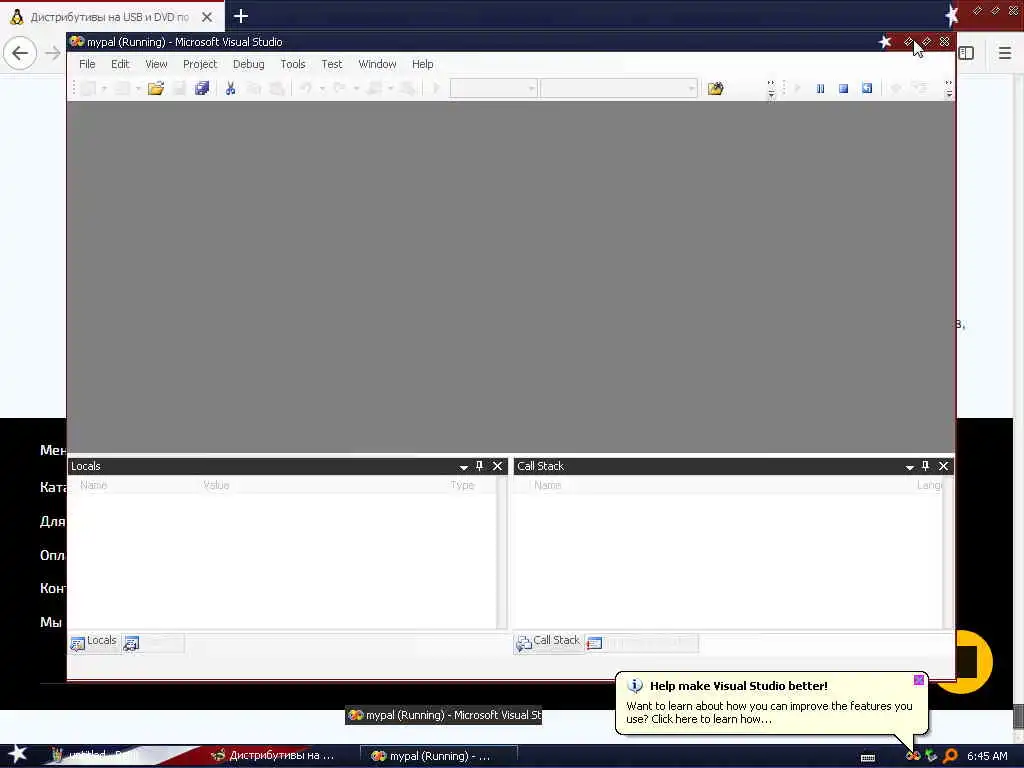
Task: Open the Project menu
Action: tap(200, 64)
